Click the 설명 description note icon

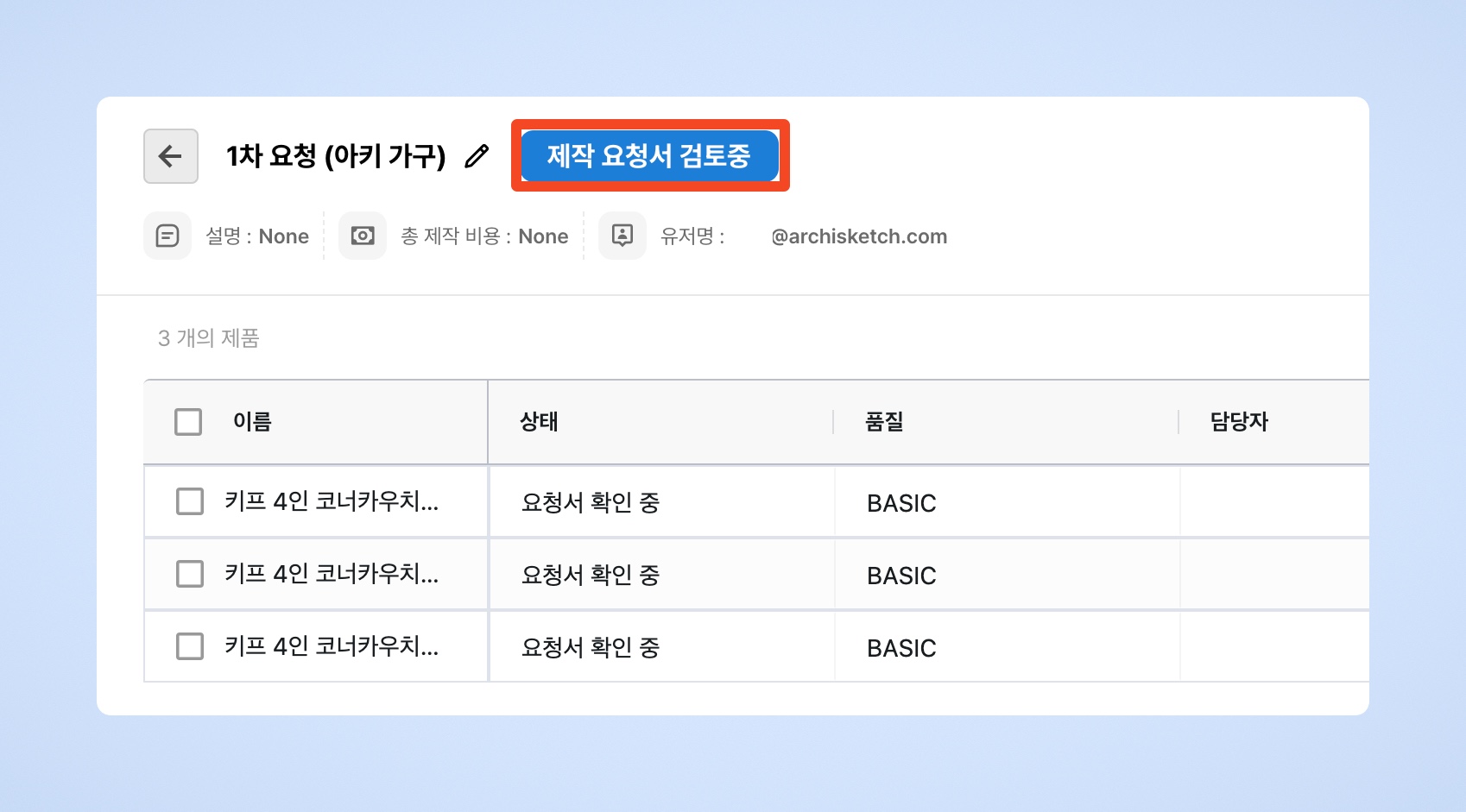[167, 236]
